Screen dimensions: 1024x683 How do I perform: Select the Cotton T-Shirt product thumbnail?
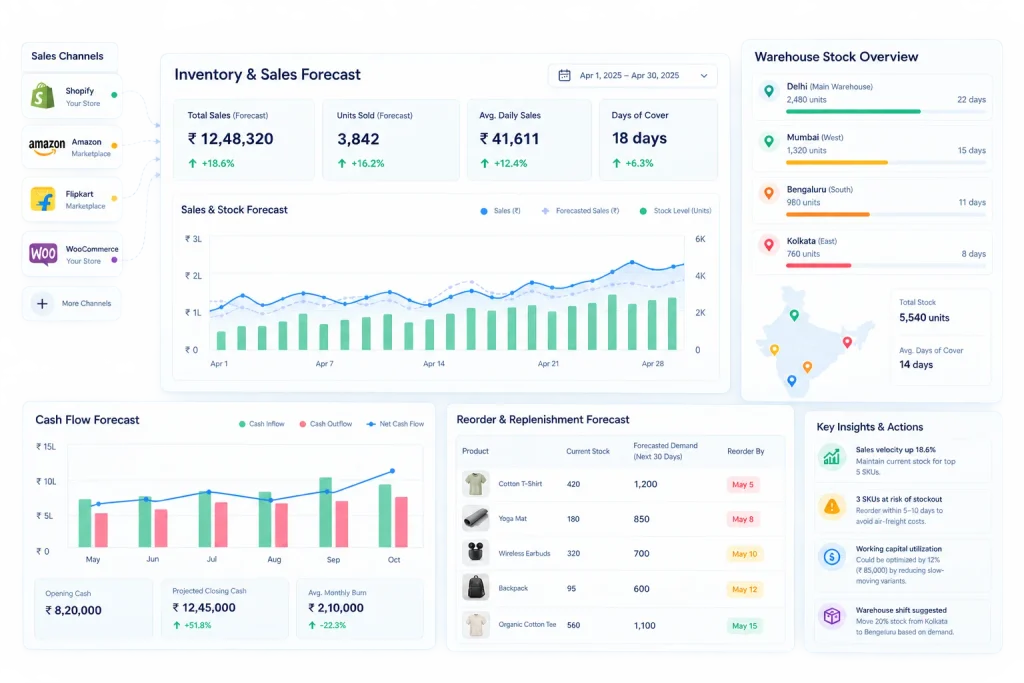475,484
